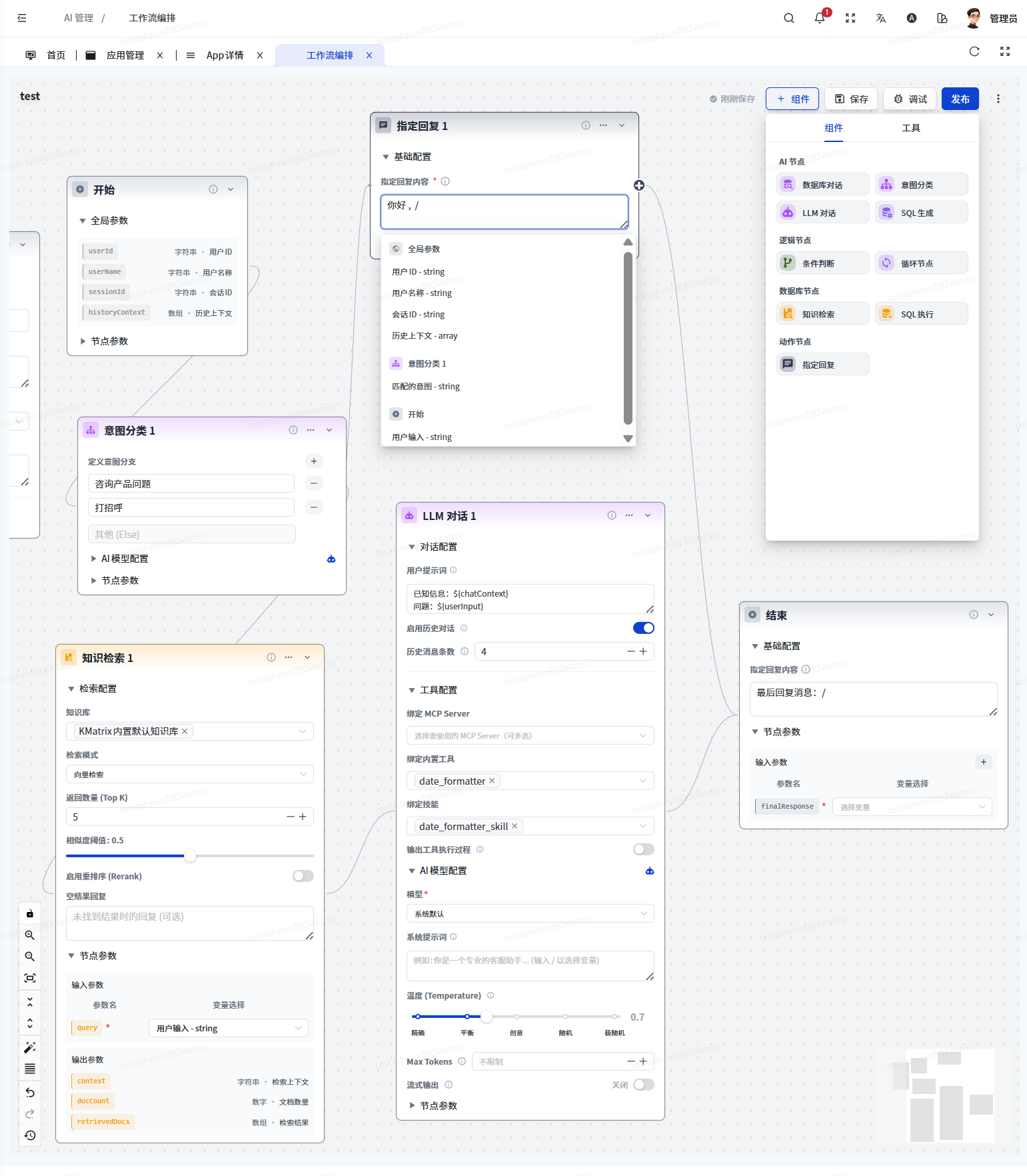Open the retrieval mode (检索模式) dropdown
This screenshot has width=1027, height=1176.
(x=189, y=774)
